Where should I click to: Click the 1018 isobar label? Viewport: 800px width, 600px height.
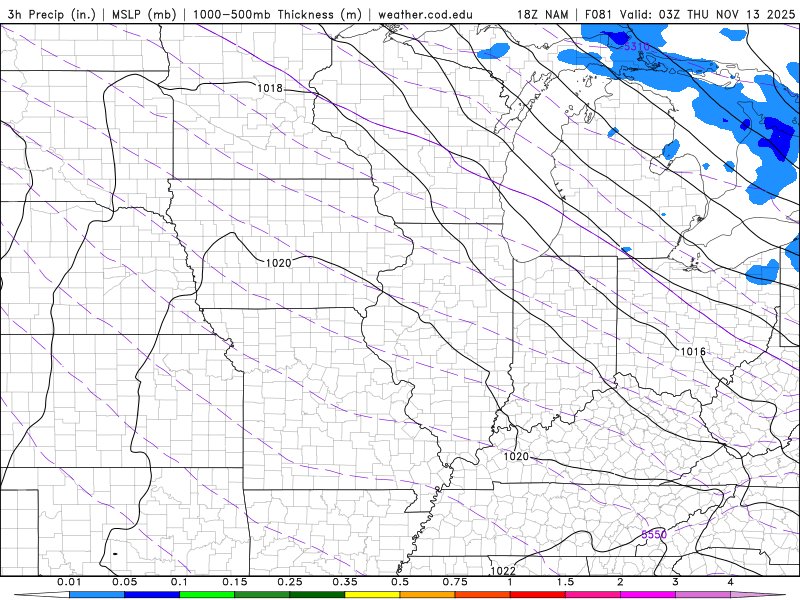coord(269,88)
